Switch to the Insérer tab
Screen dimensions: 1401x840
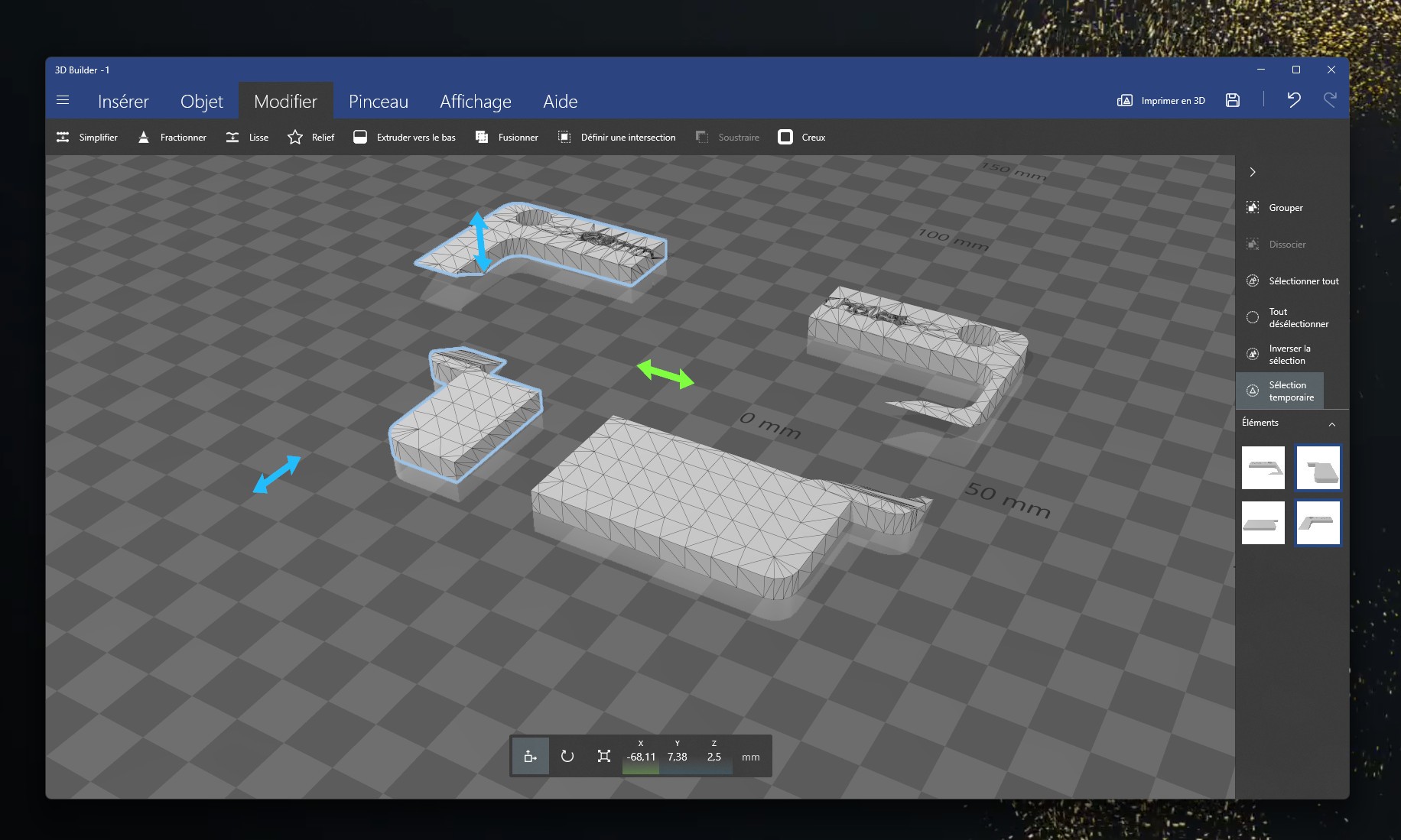coord(123,102)
